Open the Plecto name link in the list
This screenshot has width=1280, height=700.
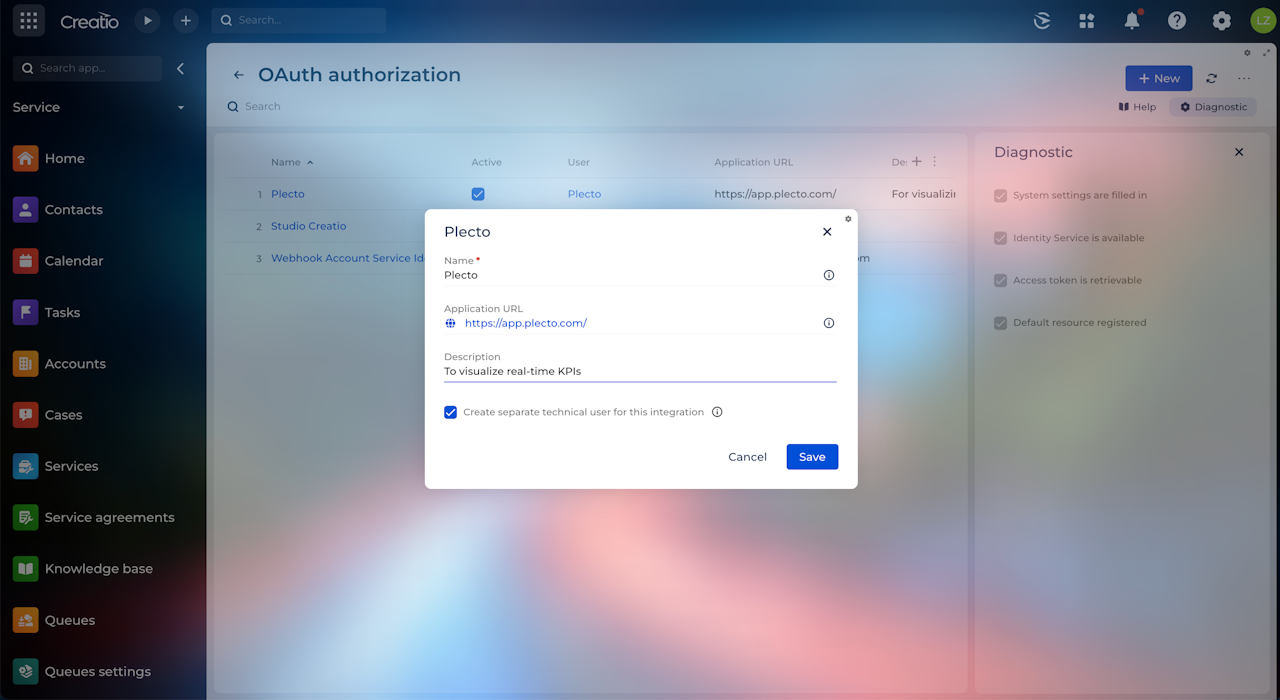288,194
